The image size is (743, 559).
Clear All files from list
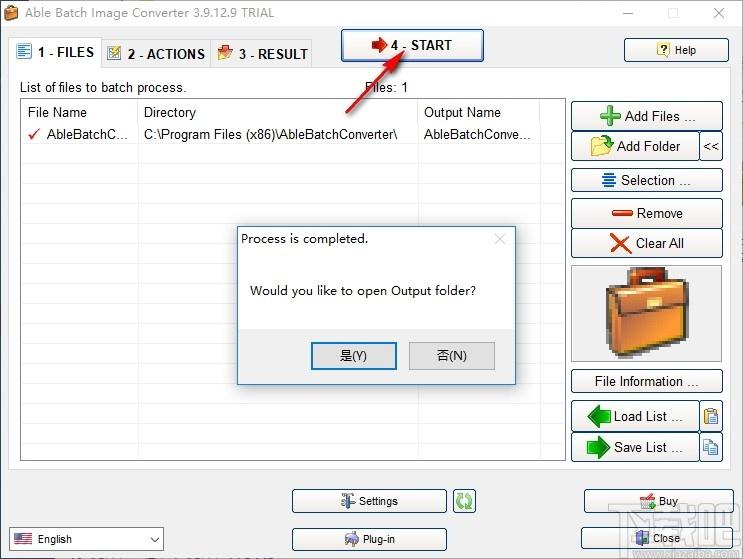pyautogui.click(x=647, y=243)
